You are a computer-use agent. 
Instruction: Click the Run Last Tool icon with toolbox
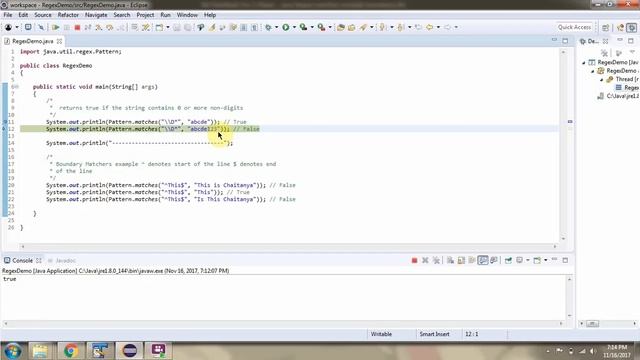pos(322,27)
